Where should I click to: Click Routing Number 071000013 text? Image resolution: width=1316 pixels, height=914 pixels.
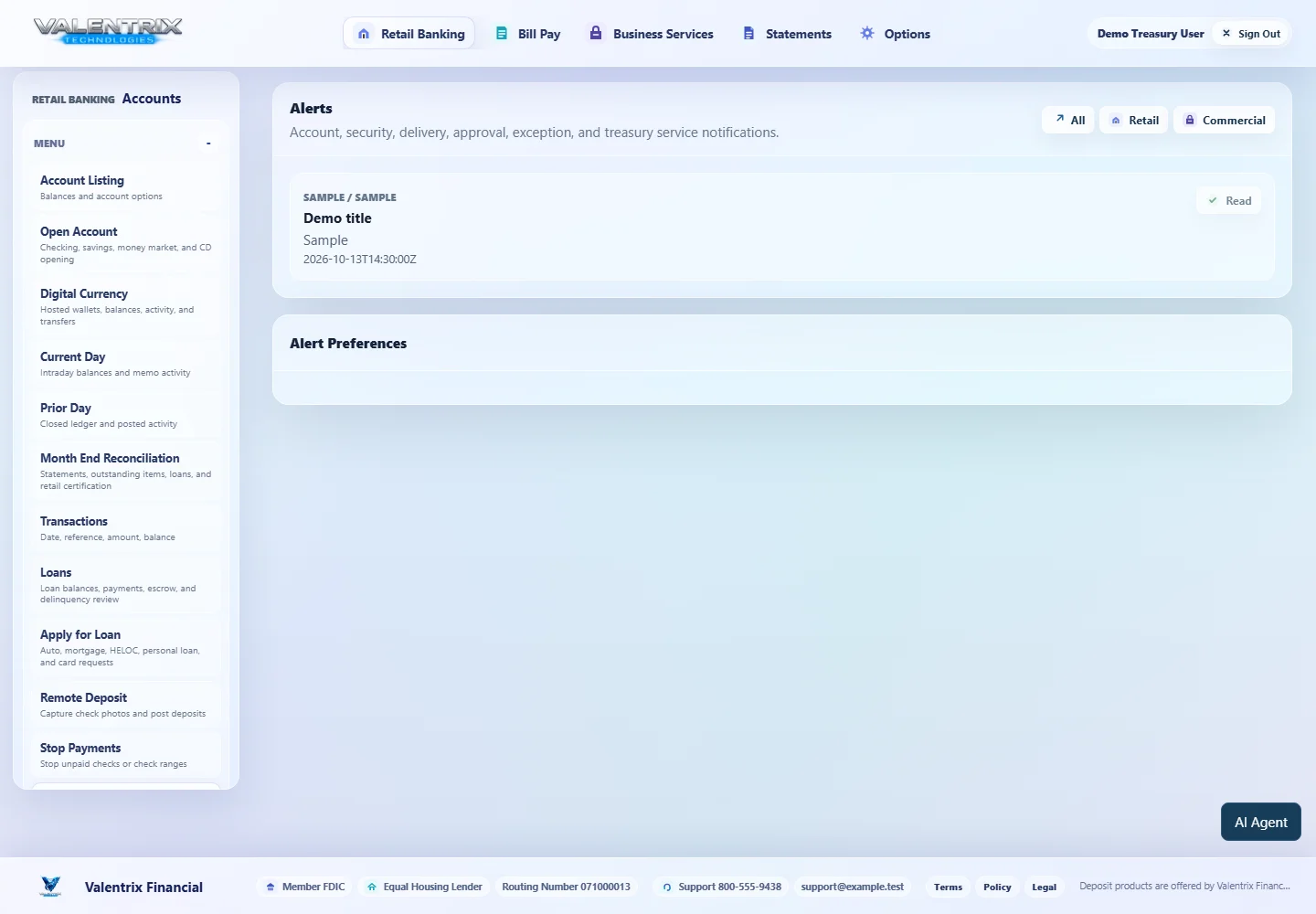(566, 887)
